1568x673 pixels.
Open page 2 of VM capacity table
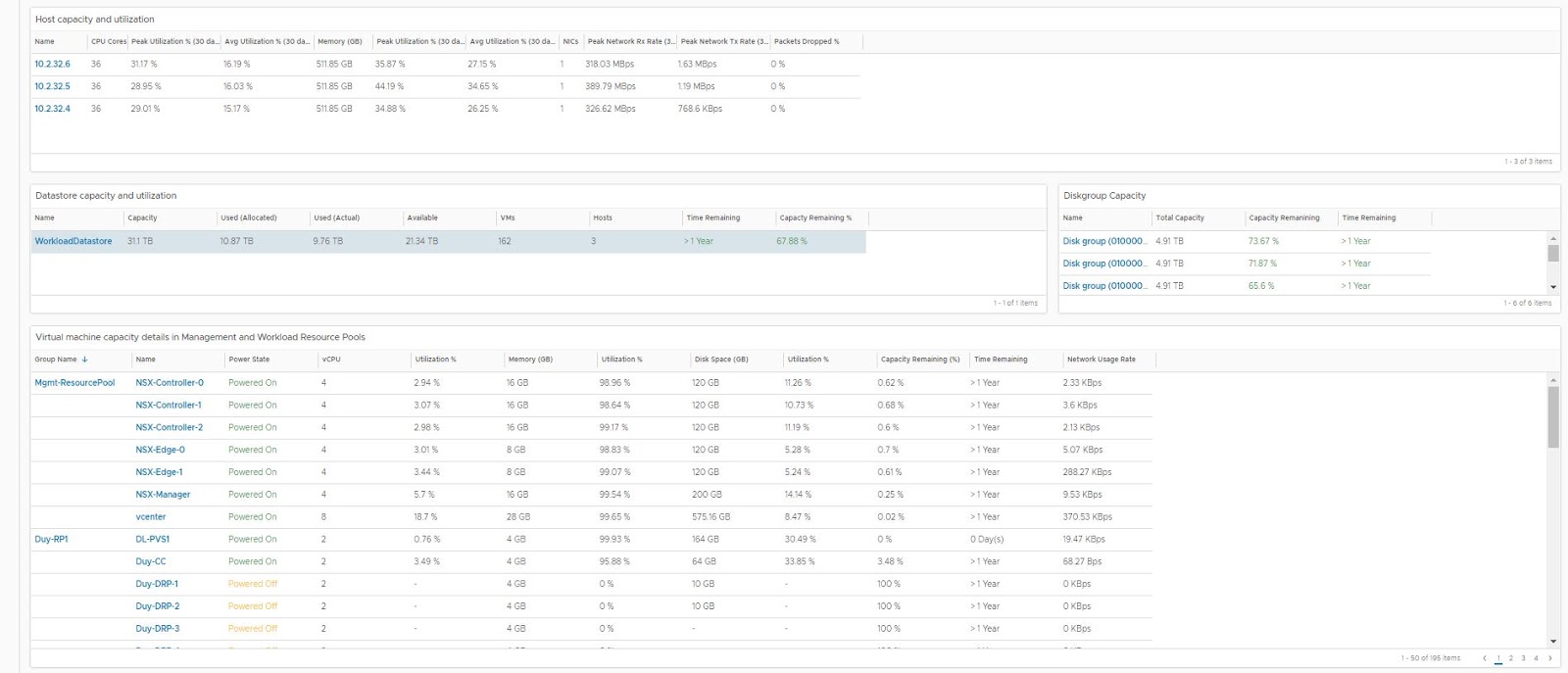click(1510, 658)
